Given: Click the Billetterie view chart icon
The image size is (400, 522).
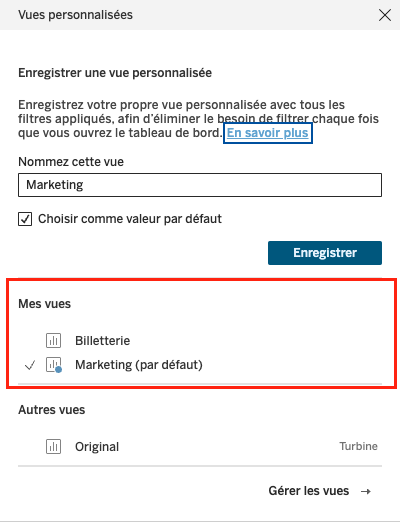Looking at the screenshot, I should [53, 341].
